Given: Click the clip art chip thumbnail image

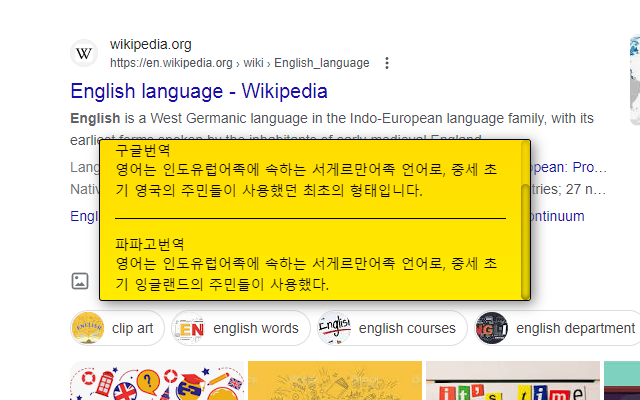Looking at the screenshot, I should point(88,328).
